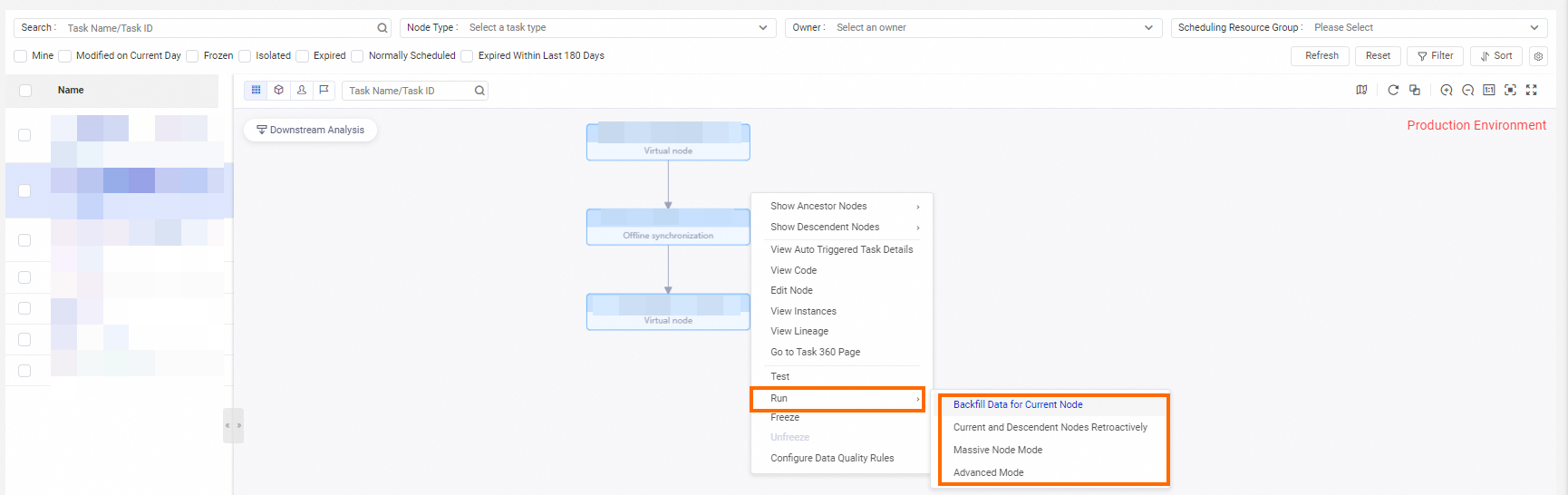Viewport: 1568px width, 495px height.
Task: Open the Scheduling Resource Group dropdown
Action: (1359, 28)
